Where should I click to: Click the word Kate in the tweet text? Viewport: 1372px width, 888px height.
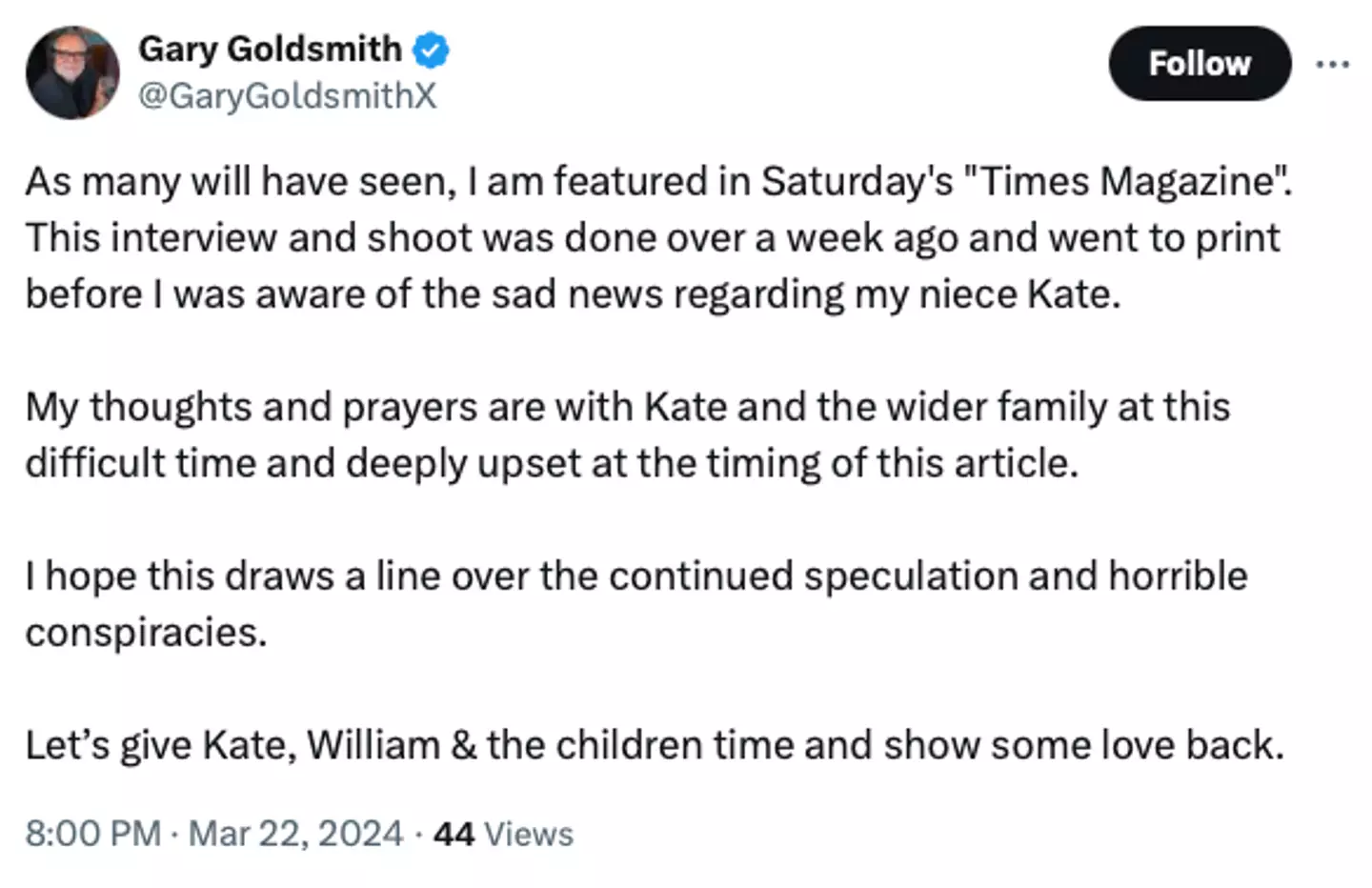point(685,406)
